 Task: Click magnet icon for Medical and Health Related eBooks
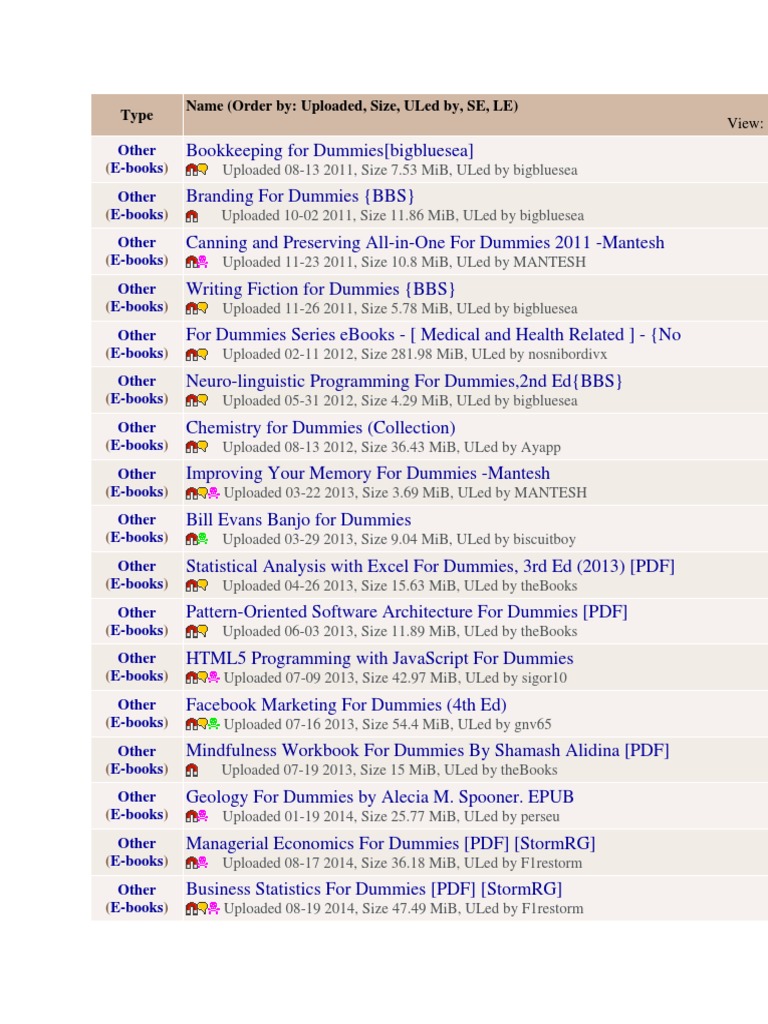click(x=191, y=354)
